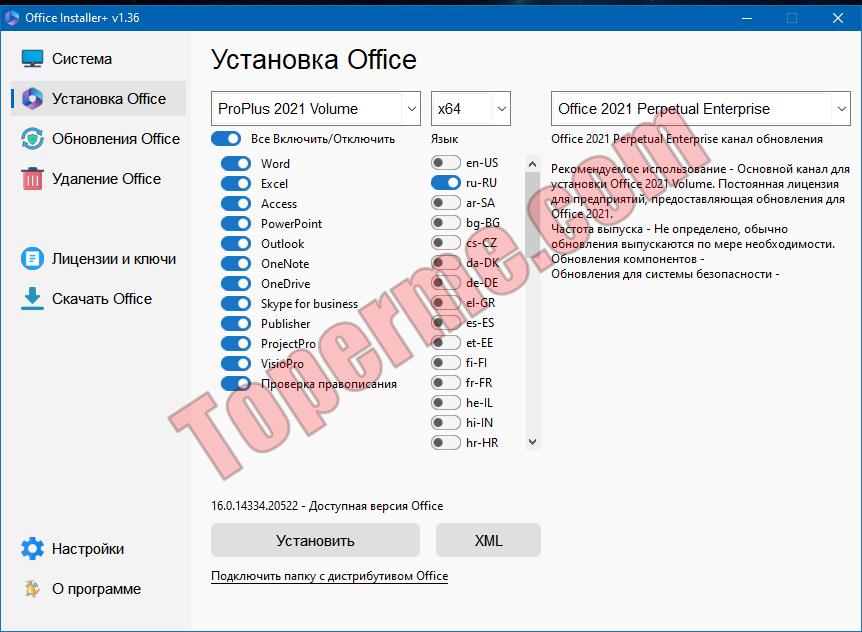The image size is (862, 632).
Task: Enable the fi-FI language toggle
Action: (446, 363)
